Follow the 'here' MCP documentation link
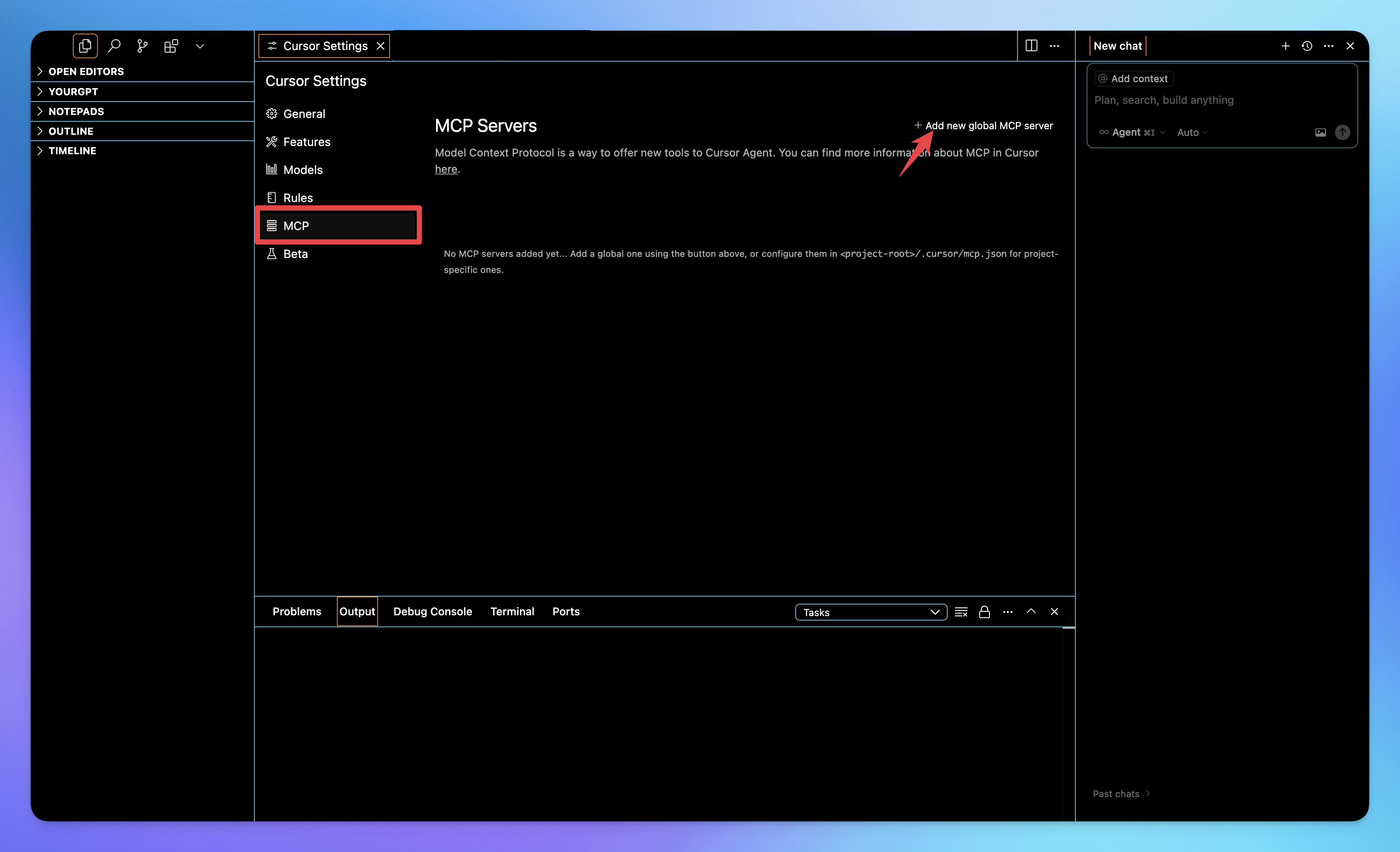The height and width of the screenshot is (852, 1400). pyautogui.click(x=446, y=169)
